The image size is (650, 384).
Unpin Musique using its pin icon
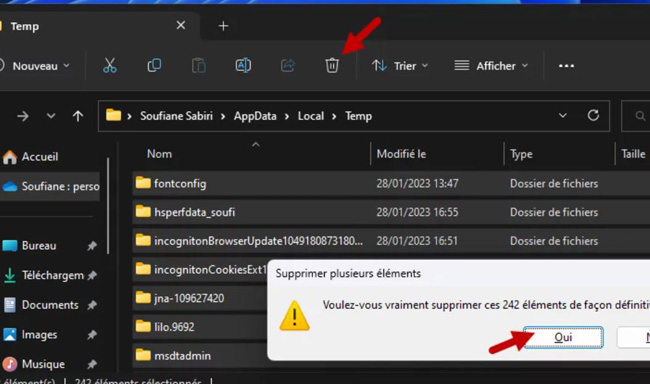(92, 365)
